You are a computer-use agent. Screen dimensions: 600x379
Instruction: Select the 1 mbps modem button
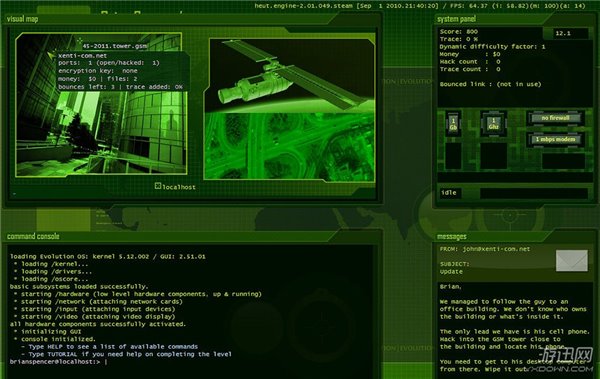point(556,139)
